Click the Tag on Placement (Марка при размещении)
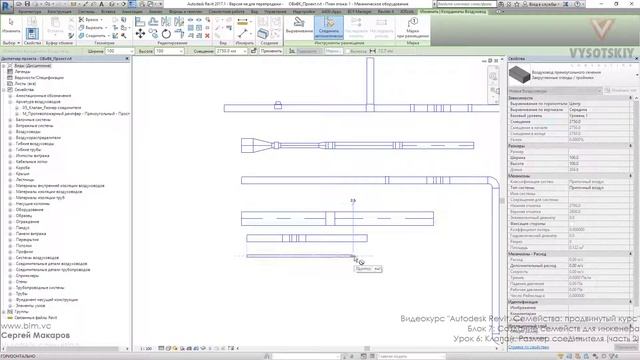The image size is (640, 360). [x=413, y=27]
